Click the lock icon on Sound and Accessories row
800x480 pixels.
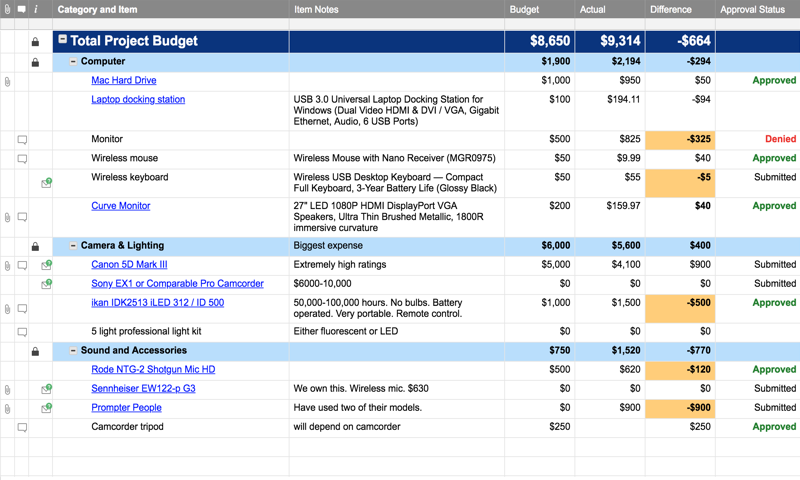[35, 351]
